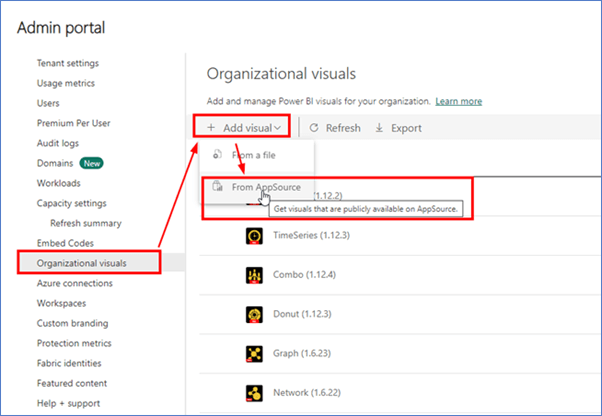Click the Add visual button label
Screen dimensions: 602x416
click(248, 128)
